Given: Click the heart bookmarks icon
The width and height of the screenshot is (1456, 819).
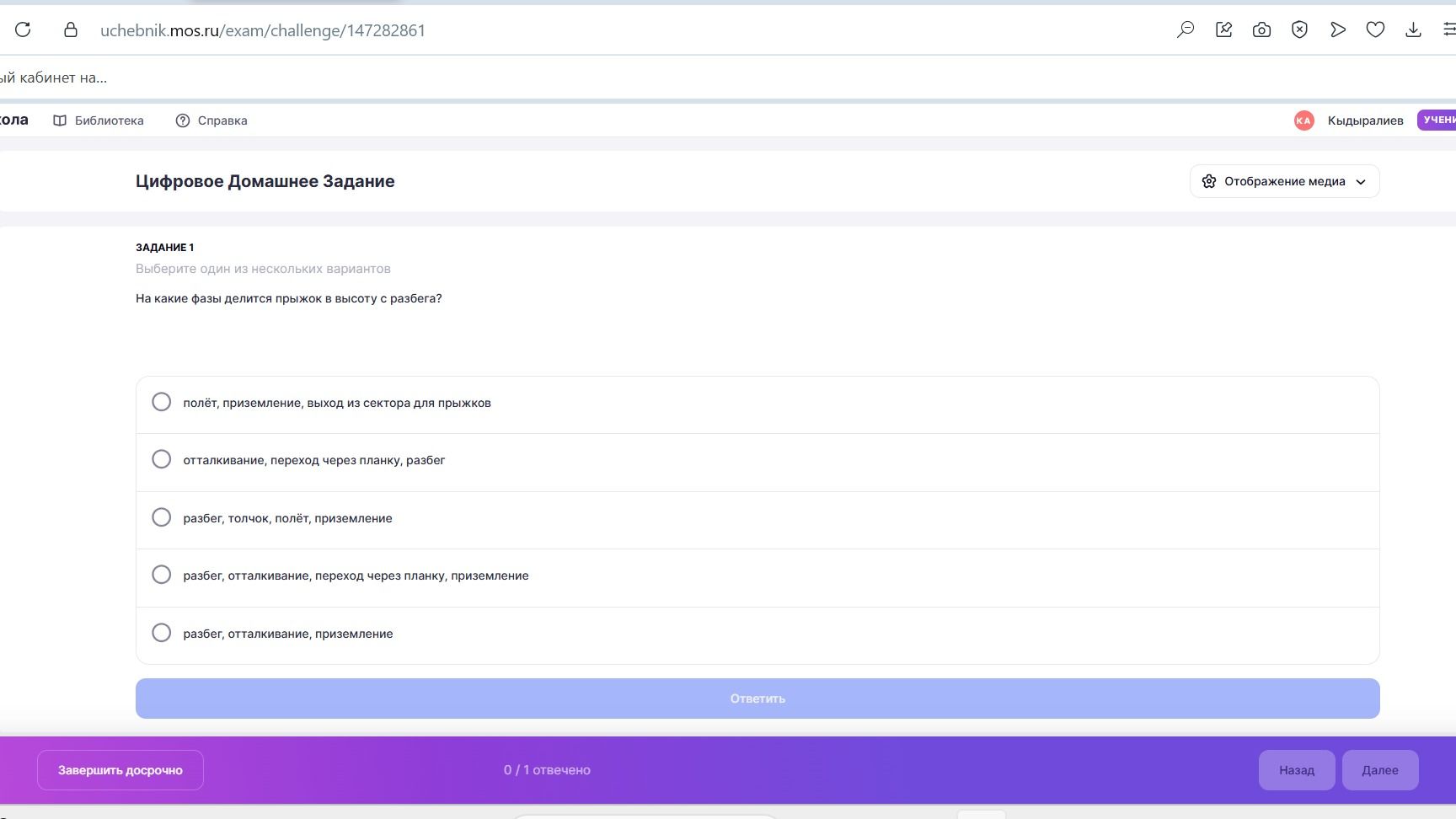Looking at the screenshot, I should coord(1375,30).
